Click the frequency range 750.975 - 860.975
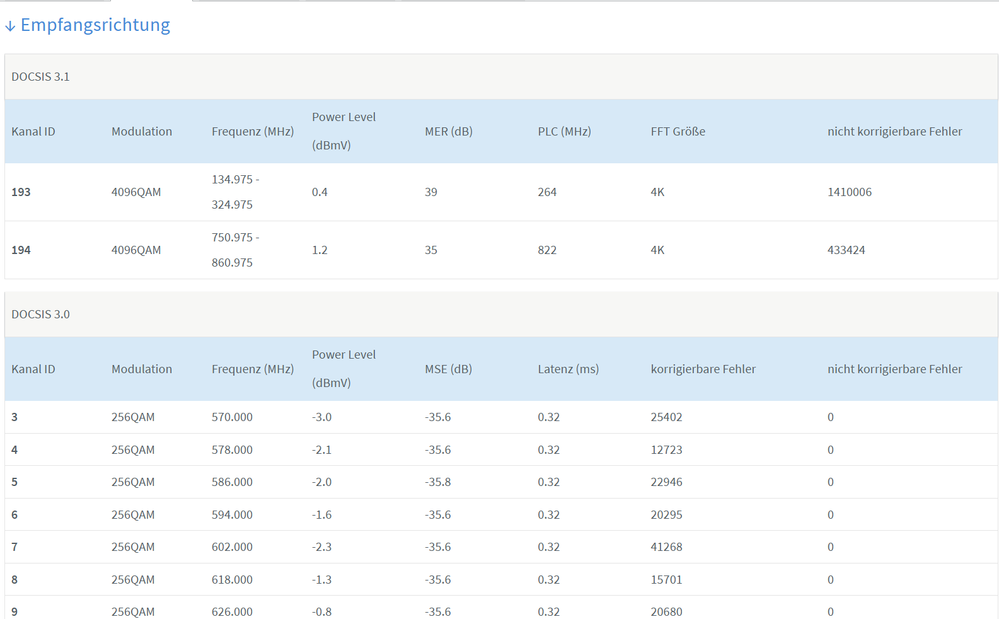This screenshot has height=619, width=999. (x=235, y=250)
